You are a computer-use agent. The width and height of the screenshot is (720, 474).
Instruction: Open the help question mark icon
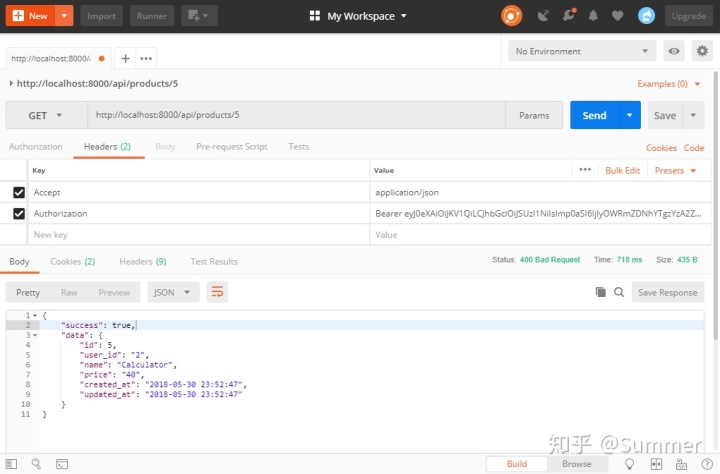pyautogui.click(x=707, y=464)
